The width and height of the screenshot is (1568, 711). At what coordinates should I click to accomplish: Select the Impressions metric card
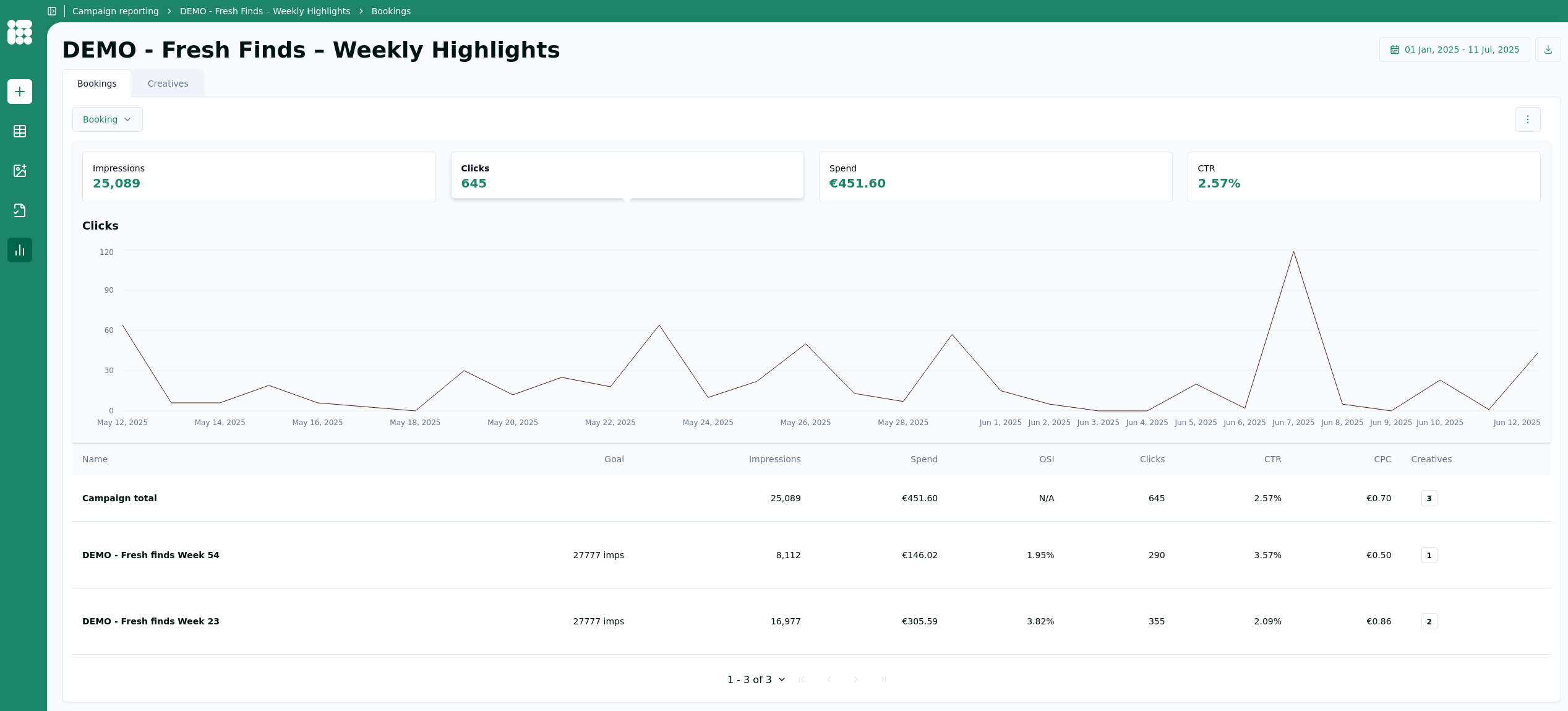click(x=259, y=176)
